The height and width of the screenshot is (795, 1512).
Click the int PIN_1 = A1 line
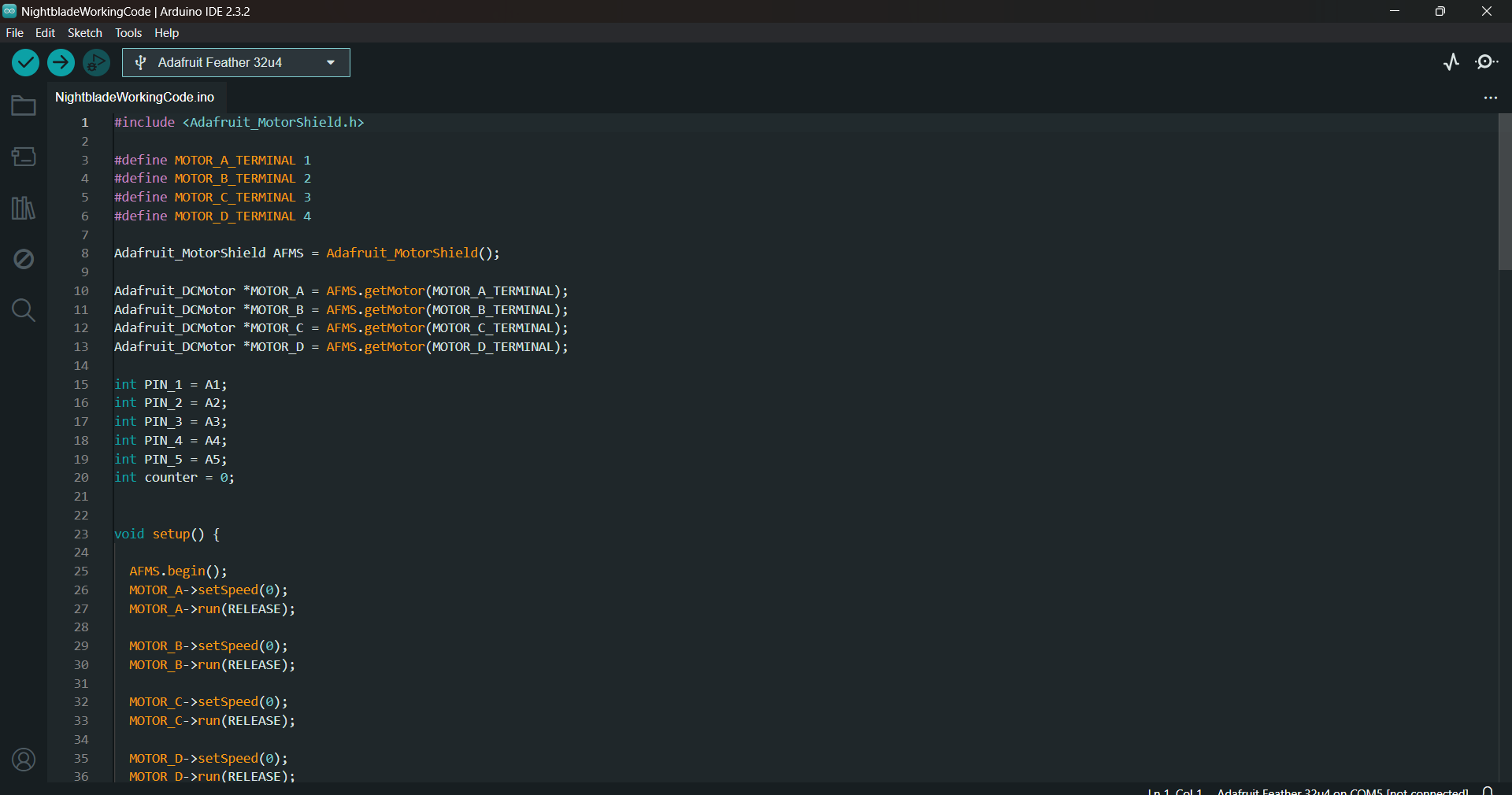pos(171,385)
